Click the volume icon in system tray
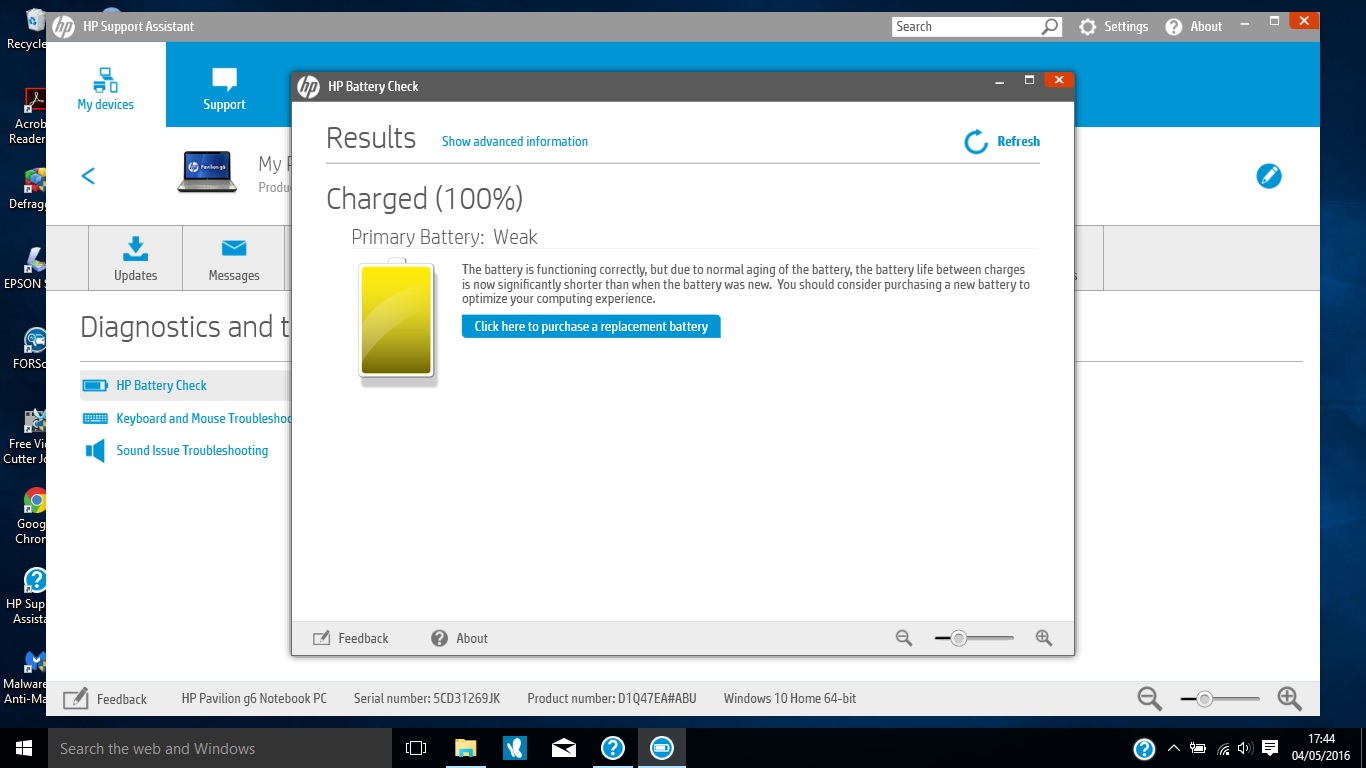Image resolution: width=1366 pixels, height=768 pixels. (x=1245, y=748)
